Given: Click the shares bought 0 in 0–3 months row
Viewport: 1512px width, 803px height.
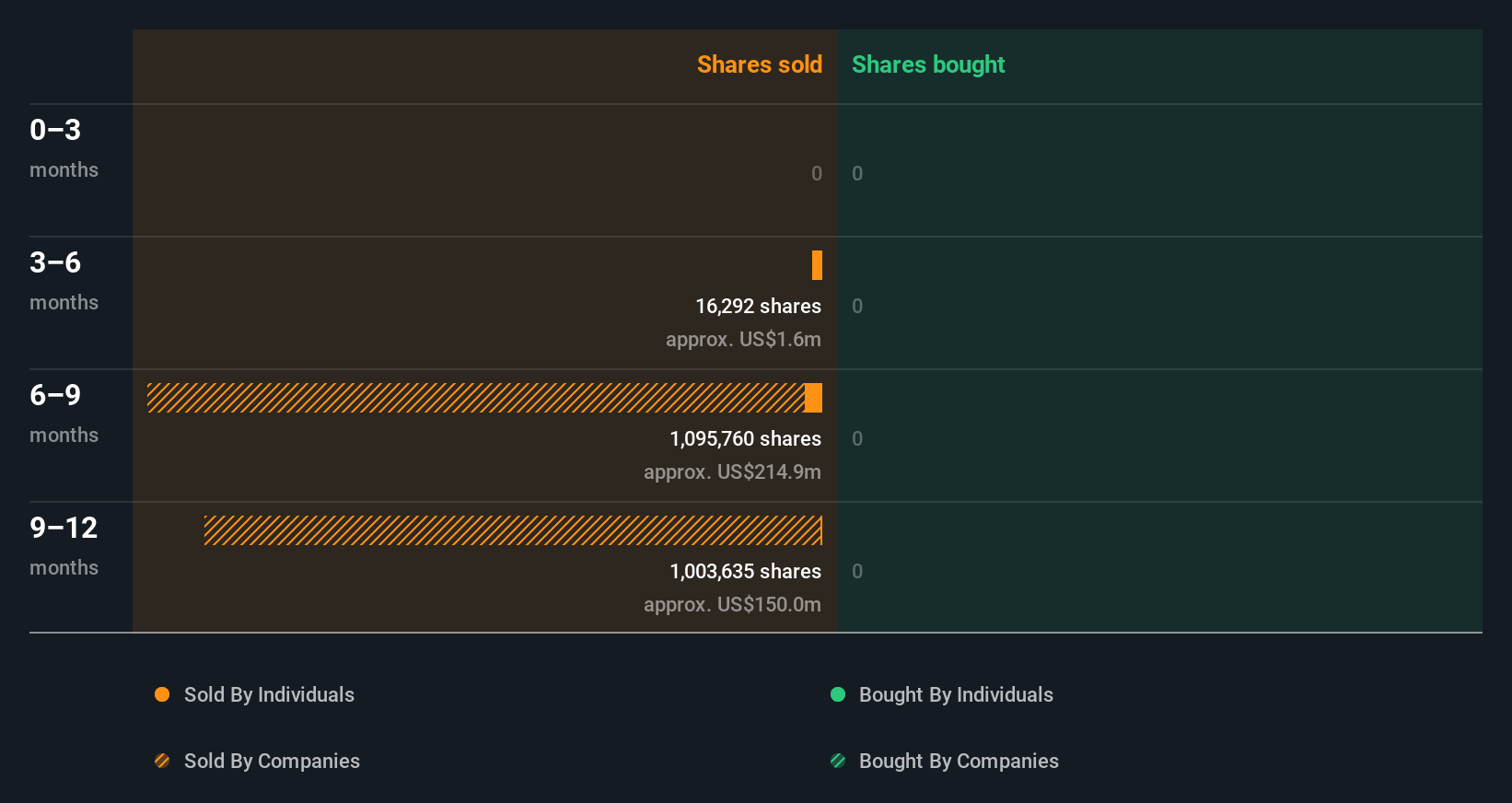Looking at the screenshot, I should coord(857,173).
